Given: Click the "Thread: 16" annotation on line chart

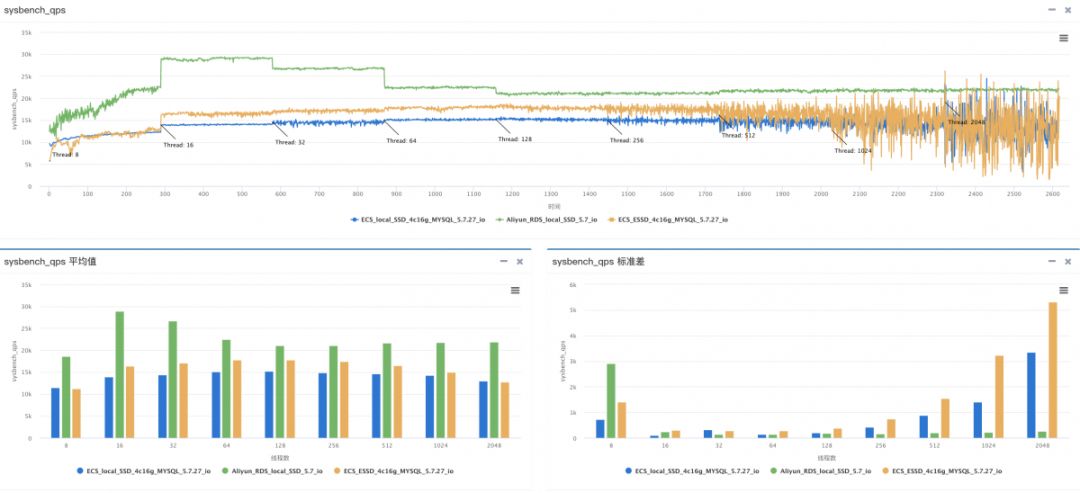Looking at the screenshot, I should click(x=179, y=145).
